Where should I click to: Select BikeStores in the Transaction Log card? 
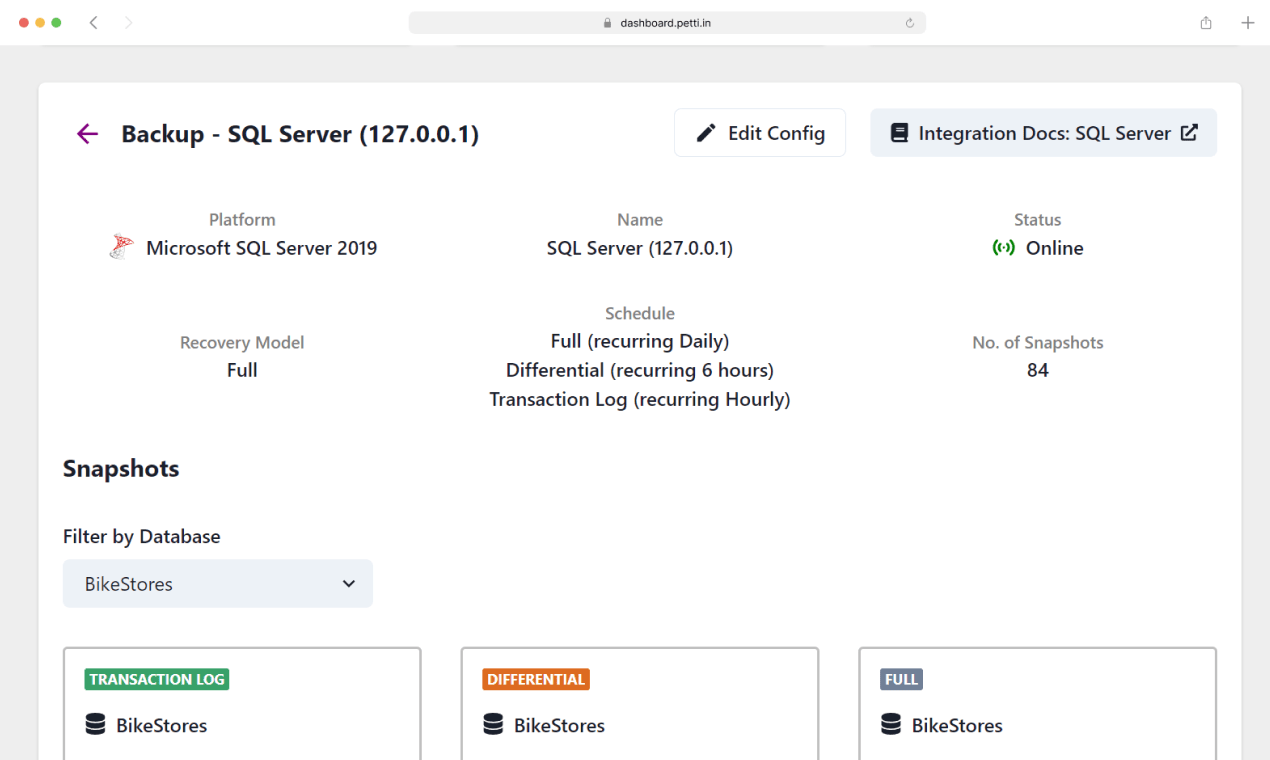point(162,725)
